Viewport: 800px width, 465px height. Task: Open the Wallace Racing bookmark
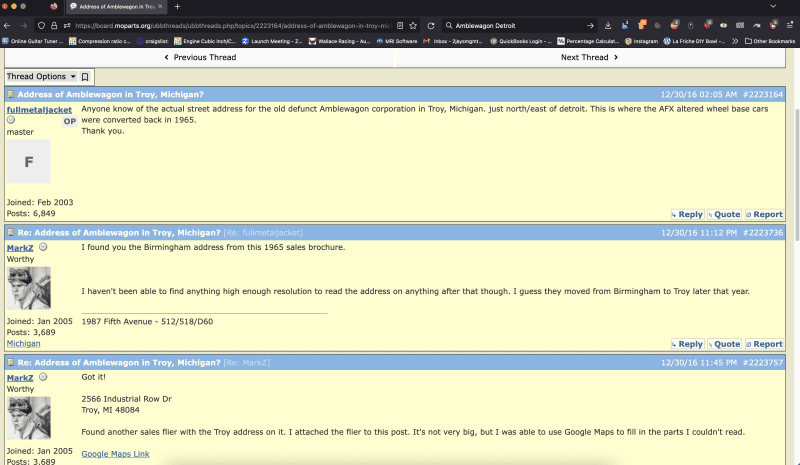339,41
